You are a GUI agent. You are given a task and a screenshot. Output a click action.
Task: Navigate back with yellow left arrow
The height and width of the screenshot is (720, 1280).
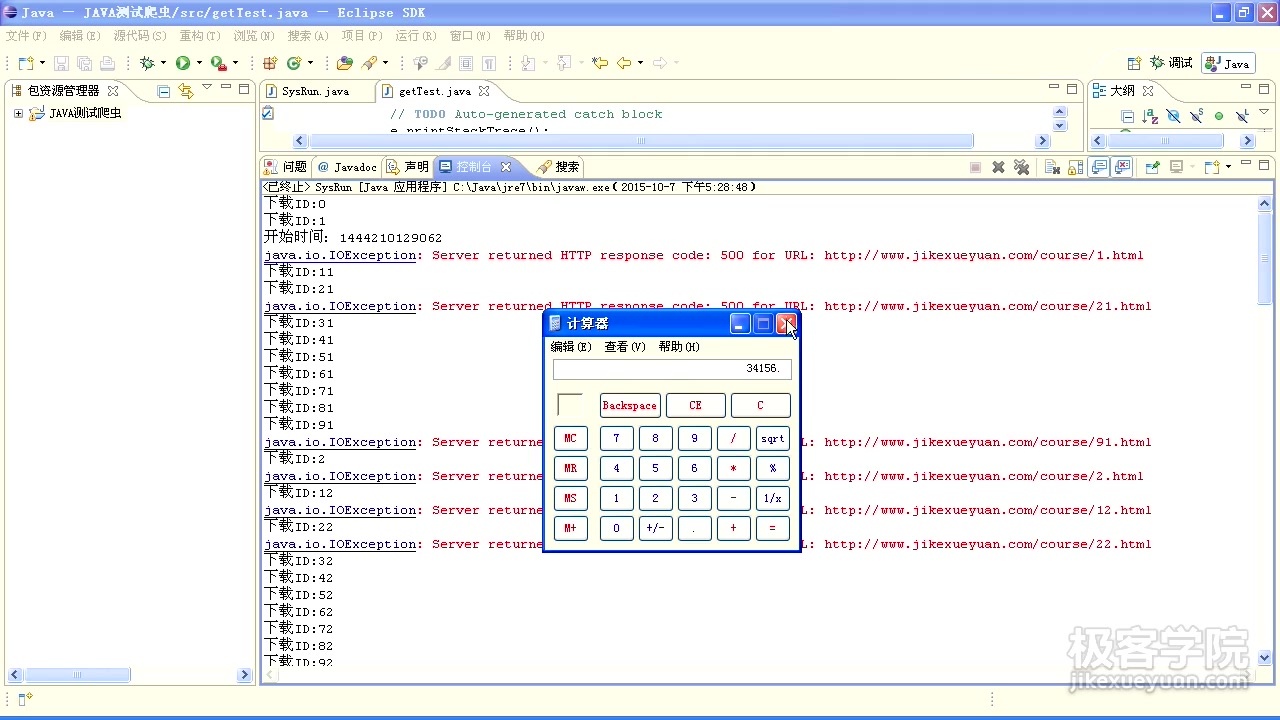pos(624,63)
